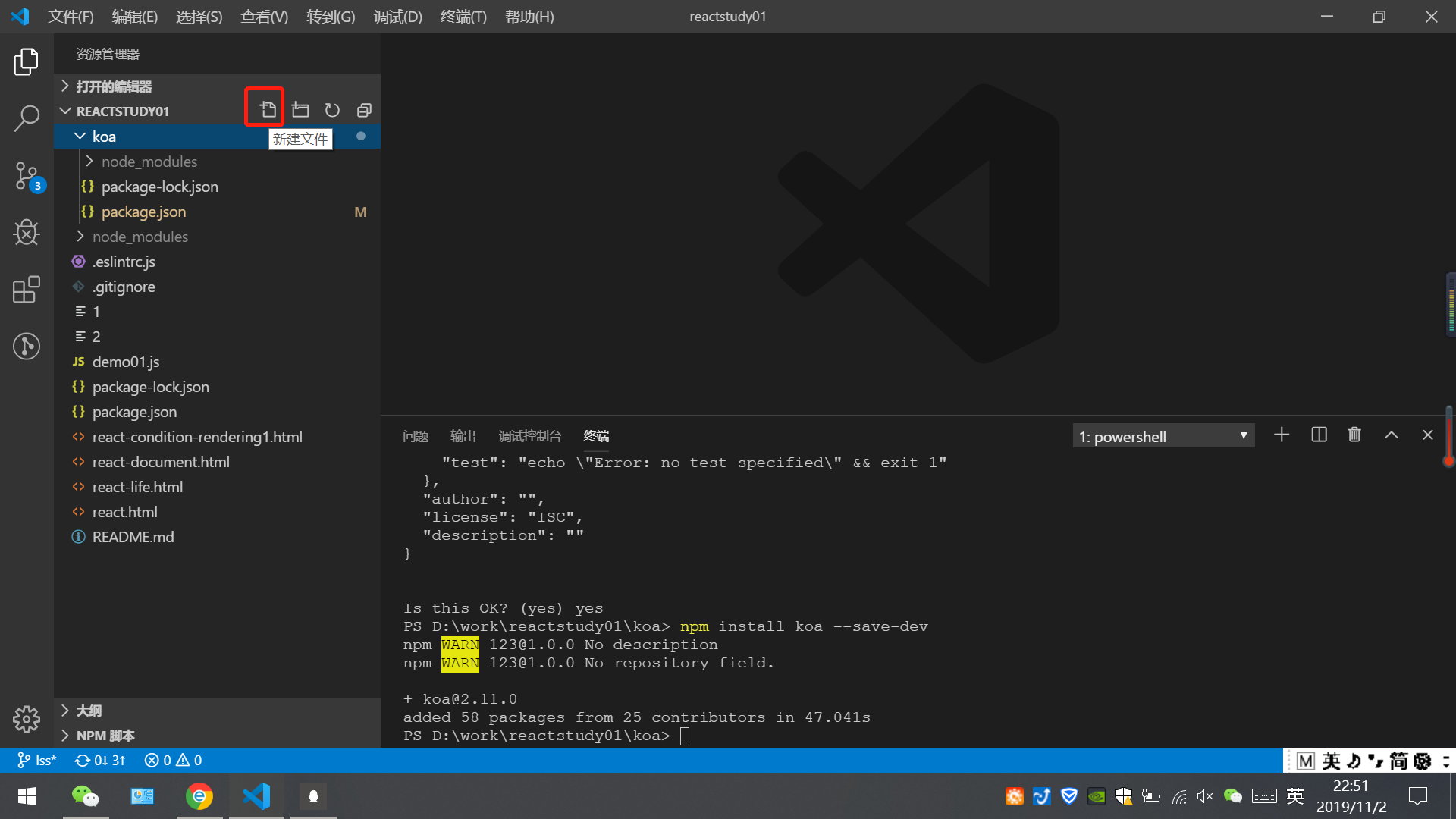Add a new terminal with the plus icon
Screen dimensions: 1456x819
click(1282, 435)
